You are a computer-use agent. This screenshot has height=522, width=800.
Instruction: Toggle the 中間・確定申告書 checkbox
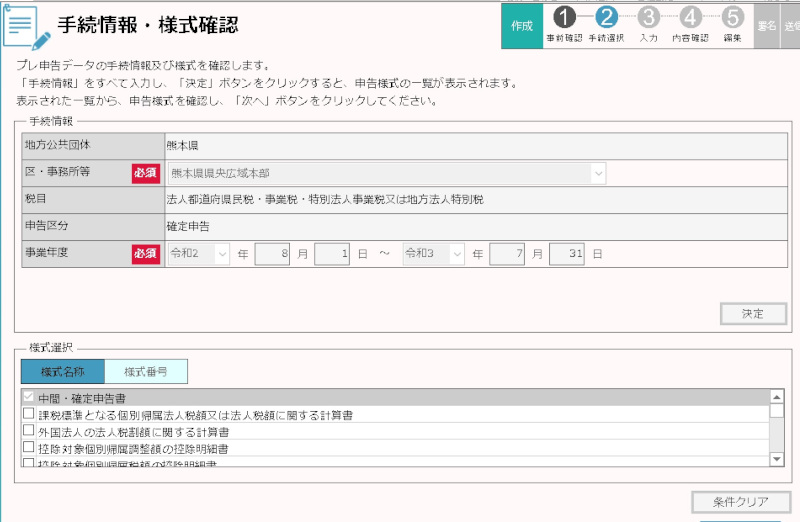[x=29, y=397]
